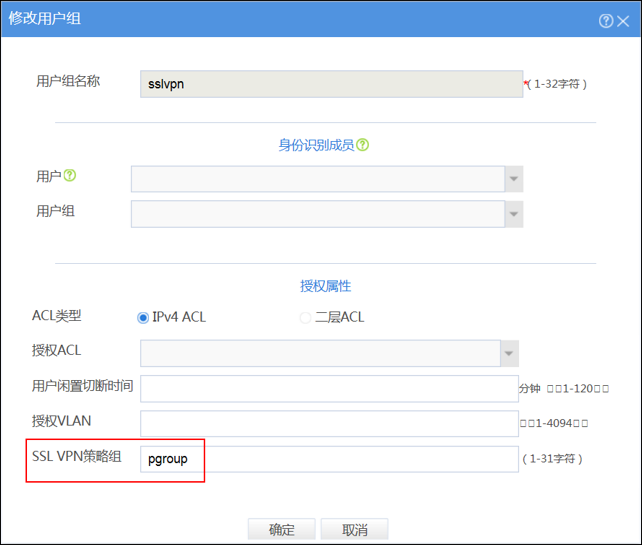642x545 pixels.
Task: Expand the 用户组 dropdown arrow
Action: click(514, 214)
